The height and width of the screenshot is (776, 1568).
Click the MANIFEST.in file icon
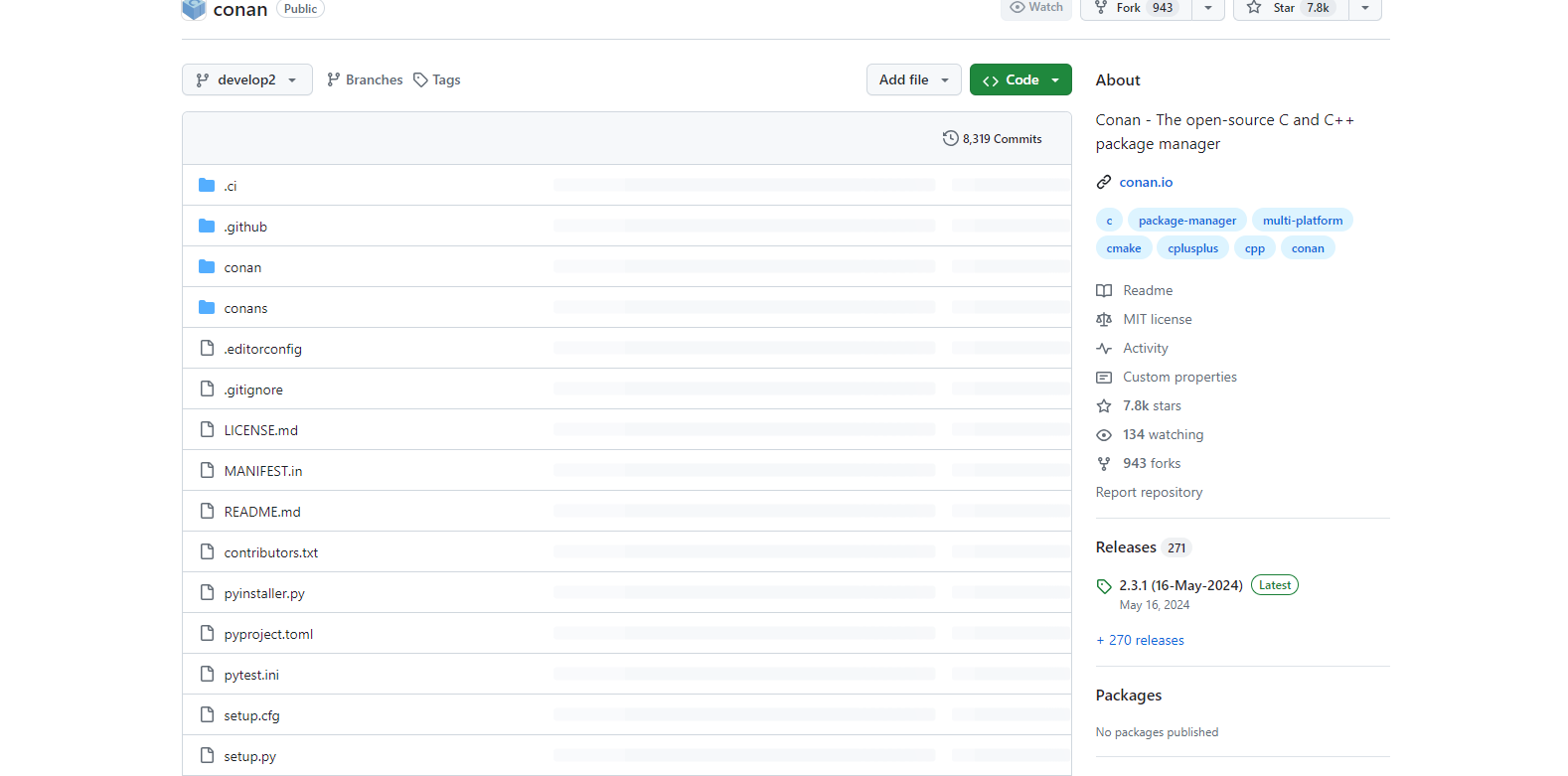click(x=207, y=470)
